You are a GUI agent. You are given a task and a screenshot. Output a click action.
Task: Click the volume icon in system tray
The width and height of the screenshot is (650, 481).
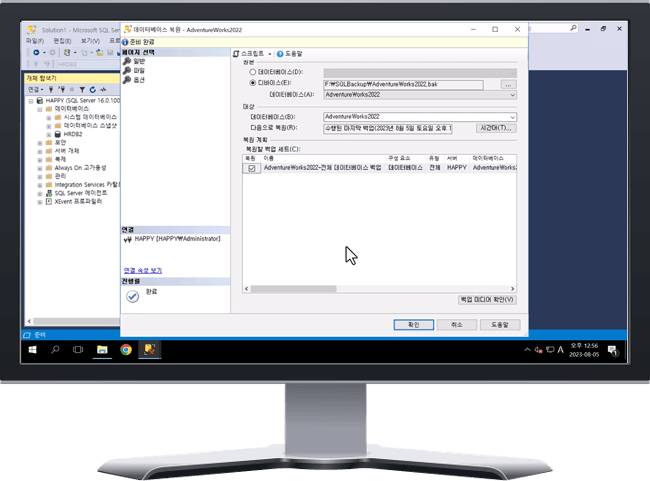pyautogui.click(x=538, y=350)
